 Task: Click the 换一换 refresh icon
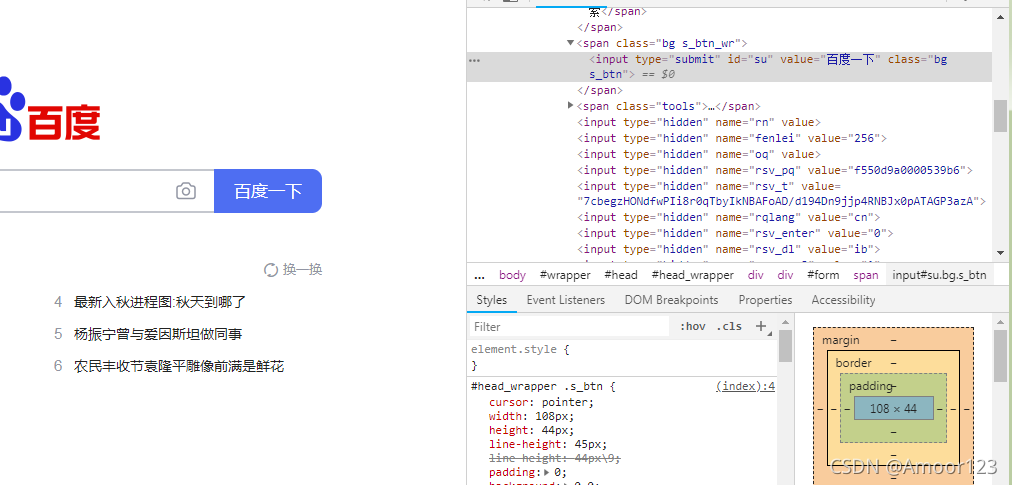click(271, 269)
